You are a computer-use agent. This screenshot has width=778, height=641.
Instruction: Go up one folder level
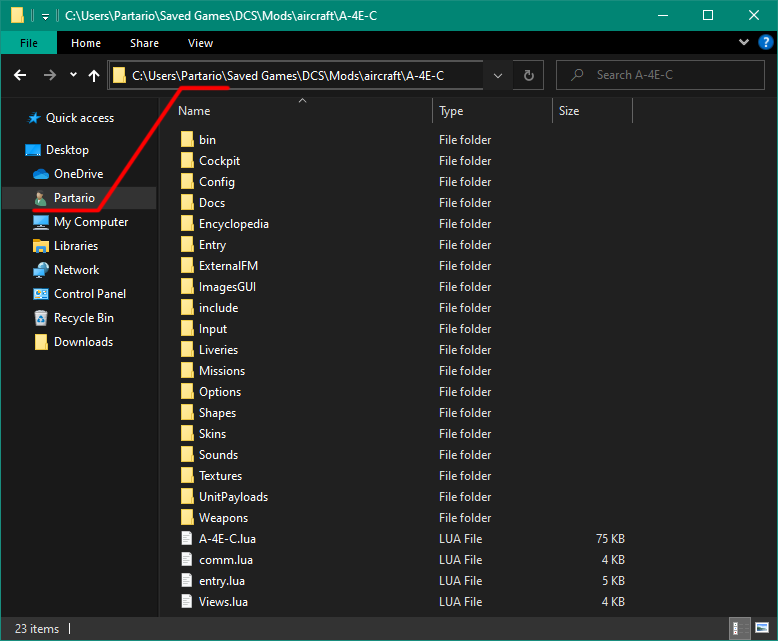pos(94,75)
